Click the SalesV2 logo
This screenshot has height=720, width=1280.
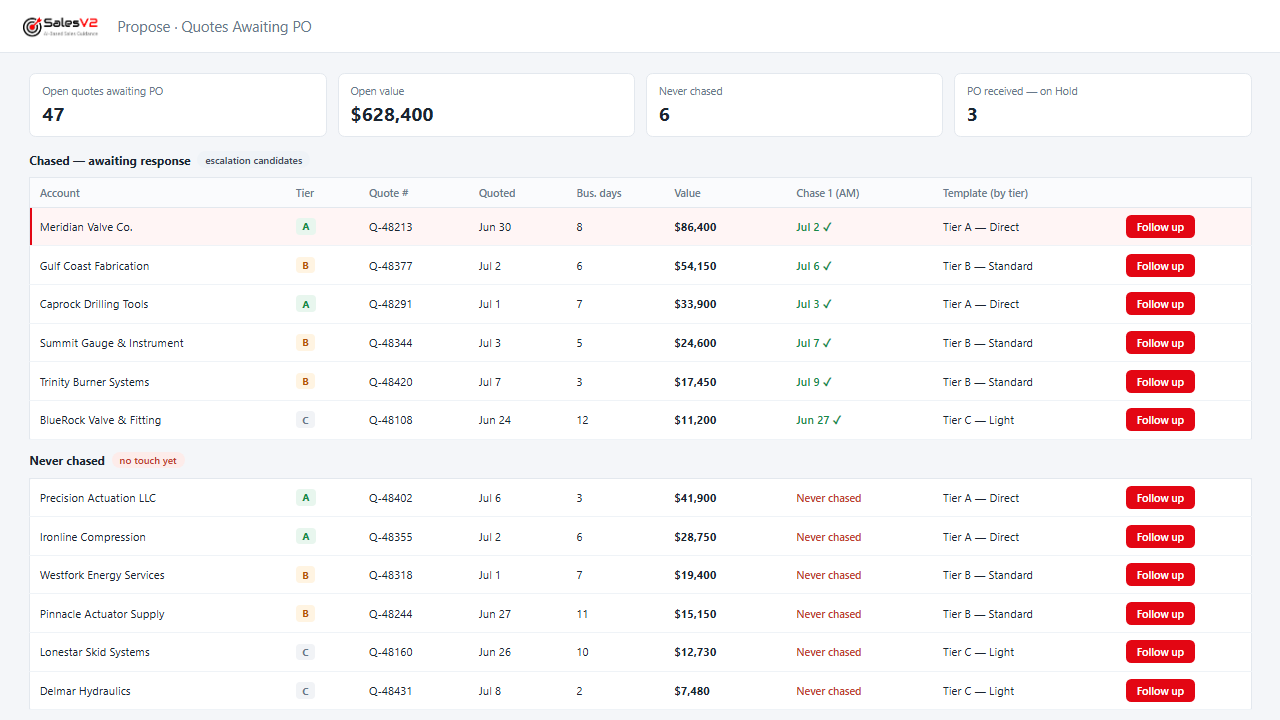point(61,26)
